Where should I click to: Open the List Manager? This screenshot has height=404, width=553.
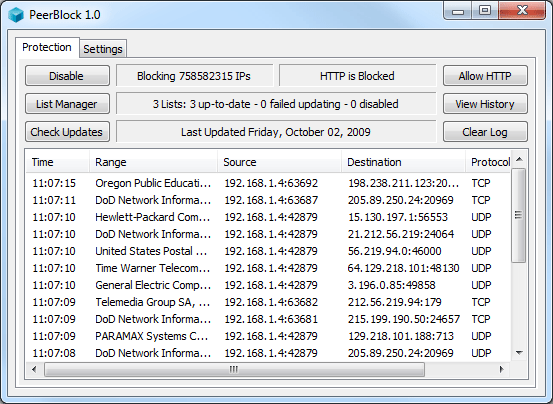67,104
